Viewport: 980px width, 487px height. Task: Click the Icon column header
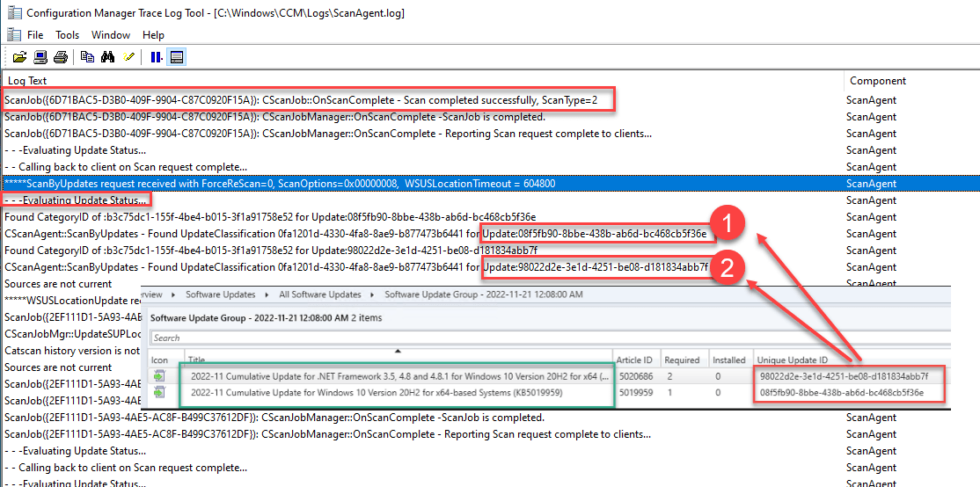[160, 360]
